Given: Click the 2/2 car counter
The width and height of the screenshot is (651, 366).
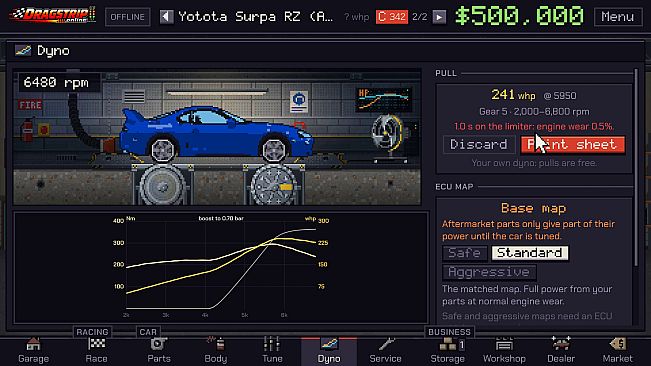Looking at the screenshot, I should pos(420,17).
